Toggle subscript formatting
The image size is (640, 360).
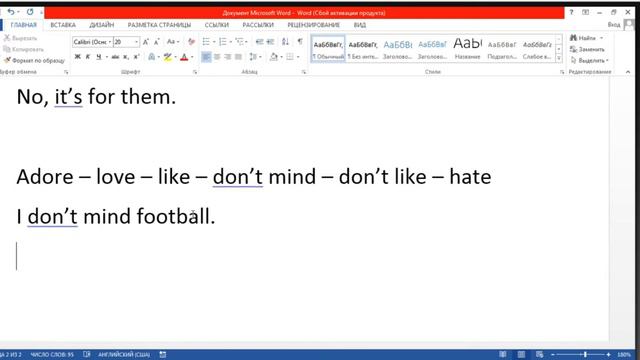pos(126,57)
